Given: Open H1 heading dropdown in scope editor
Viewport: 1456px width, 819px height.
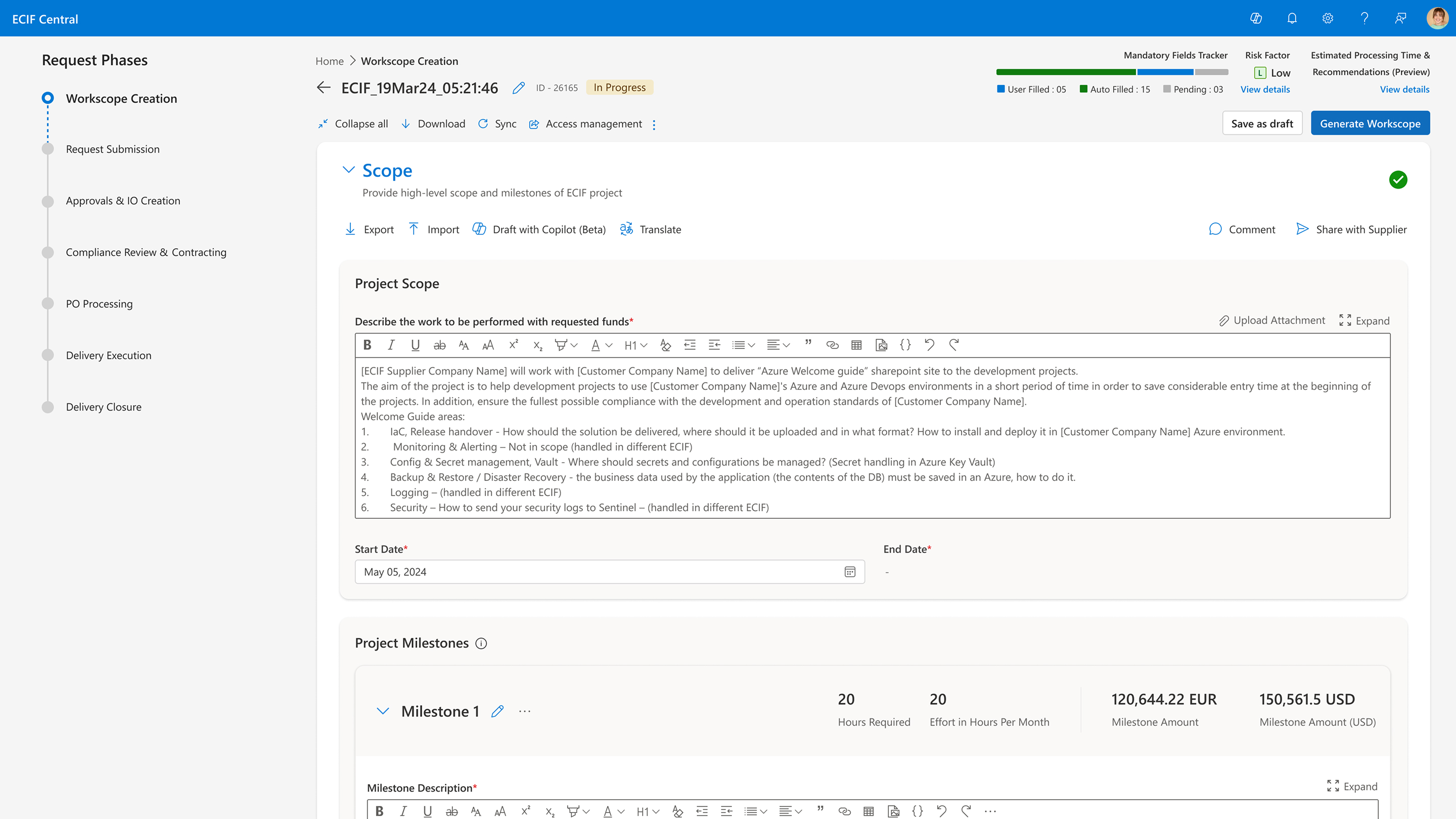Looking at the screenshot, I should 636,345.
